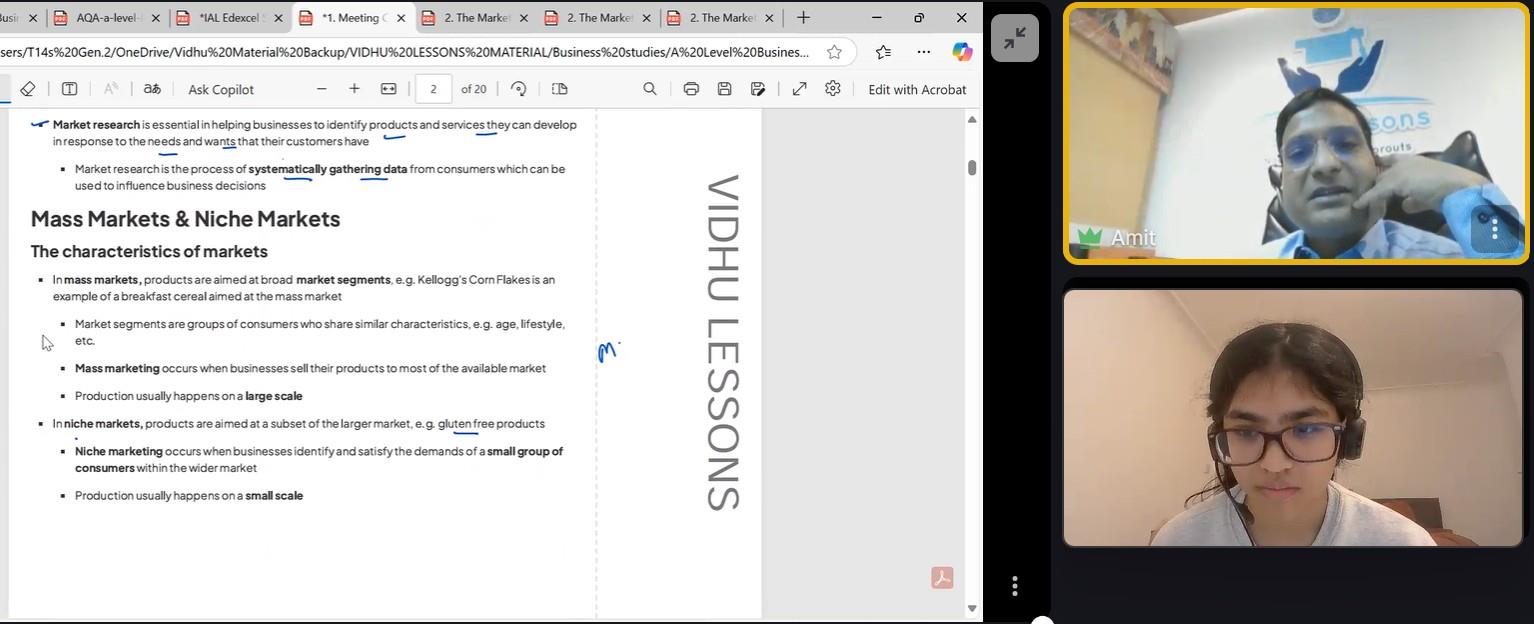Select the Erase tool in PDF toolbar
1534x624 pixels.
(x=28, y=89)
